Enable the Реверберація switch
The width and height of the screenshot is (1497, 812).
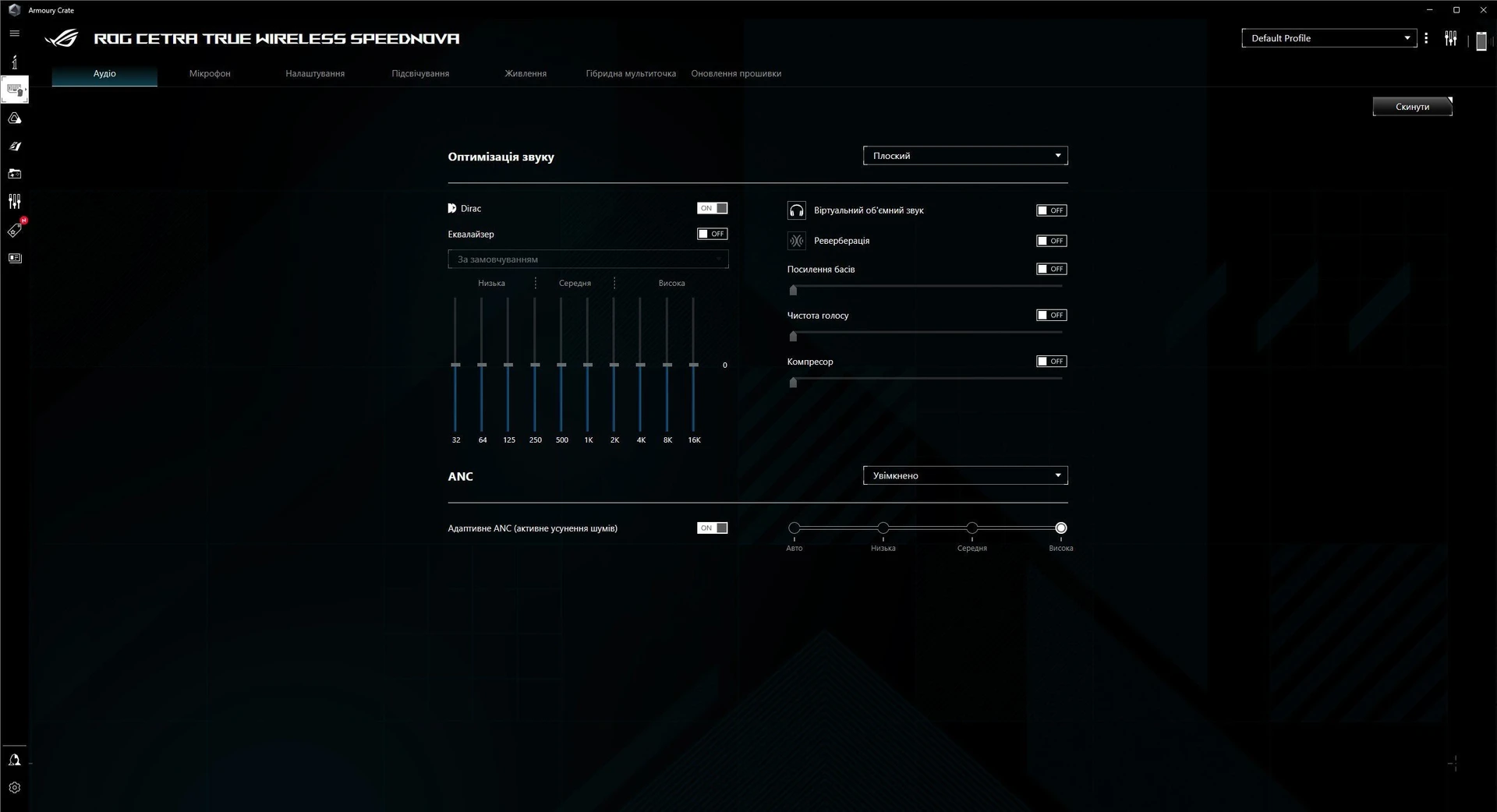click(1051, 241)
